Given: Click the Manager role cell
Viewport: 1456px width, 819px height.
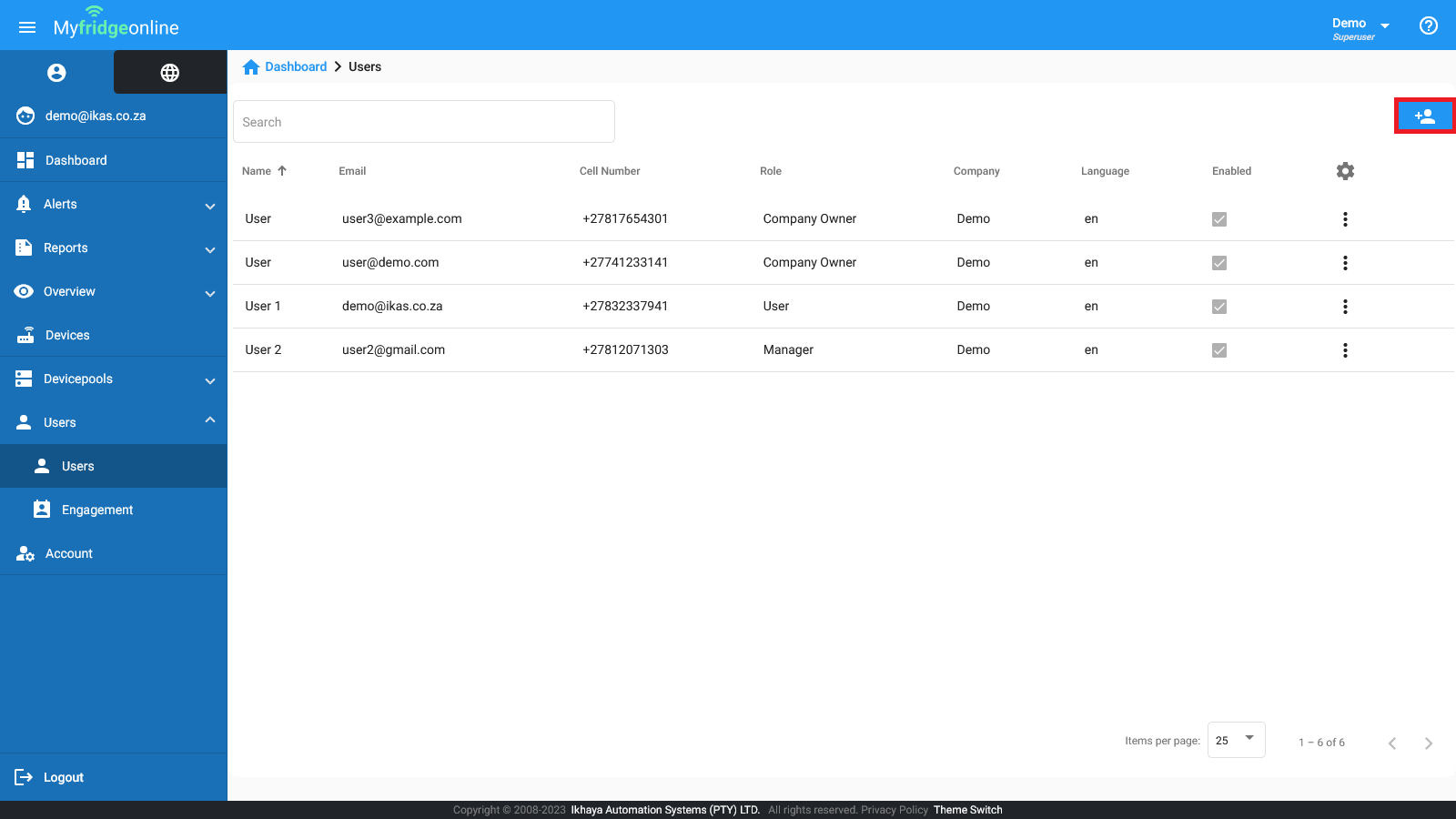Looking at the screenshot, I should tap(788, 349).
